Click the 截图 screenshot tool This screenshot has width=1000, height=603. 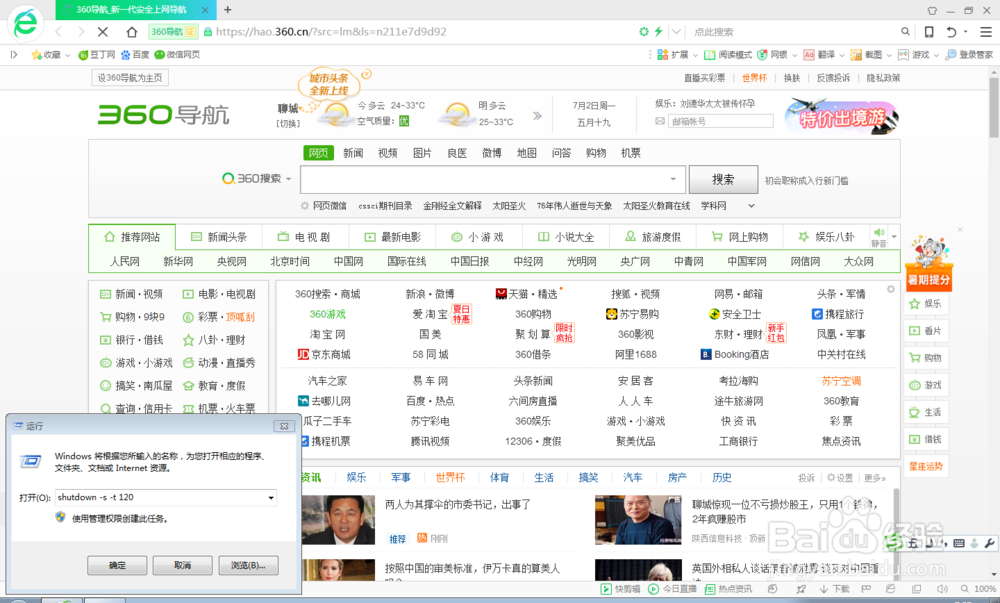tap(867, 55)
